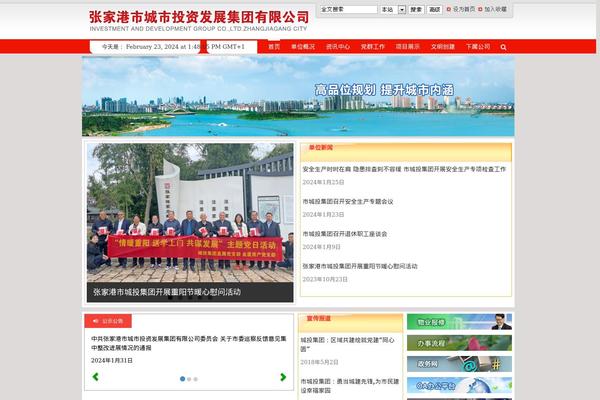Focus the 全文搜索 search input field
The width and height of the screenshot is (600, 400).
pos(348,9)
